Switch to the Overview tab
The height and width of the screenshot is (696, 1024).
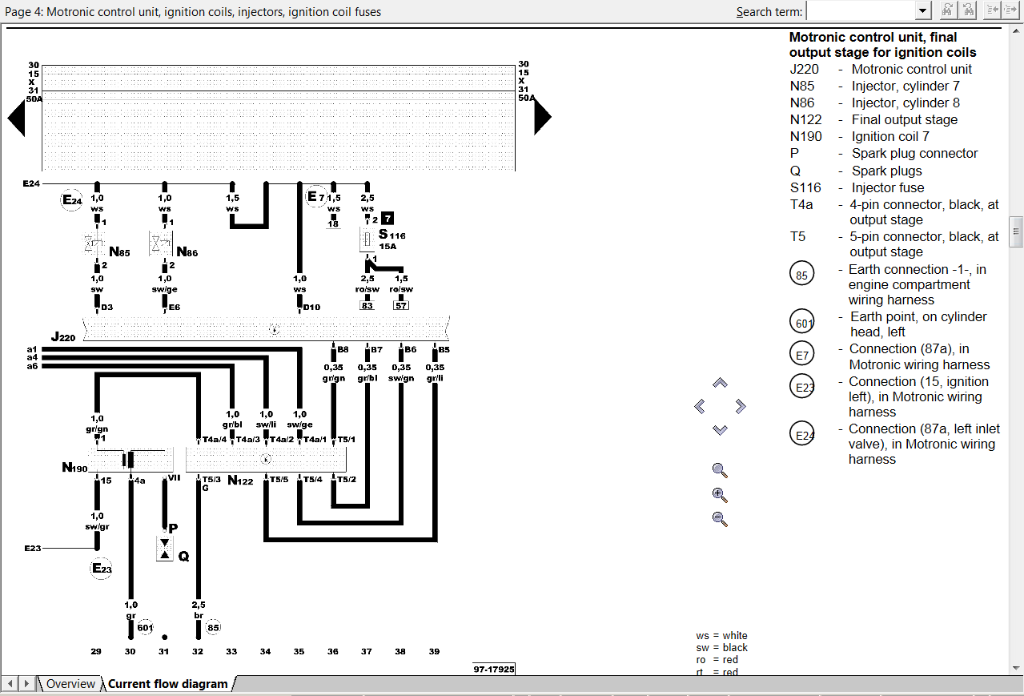70,684
